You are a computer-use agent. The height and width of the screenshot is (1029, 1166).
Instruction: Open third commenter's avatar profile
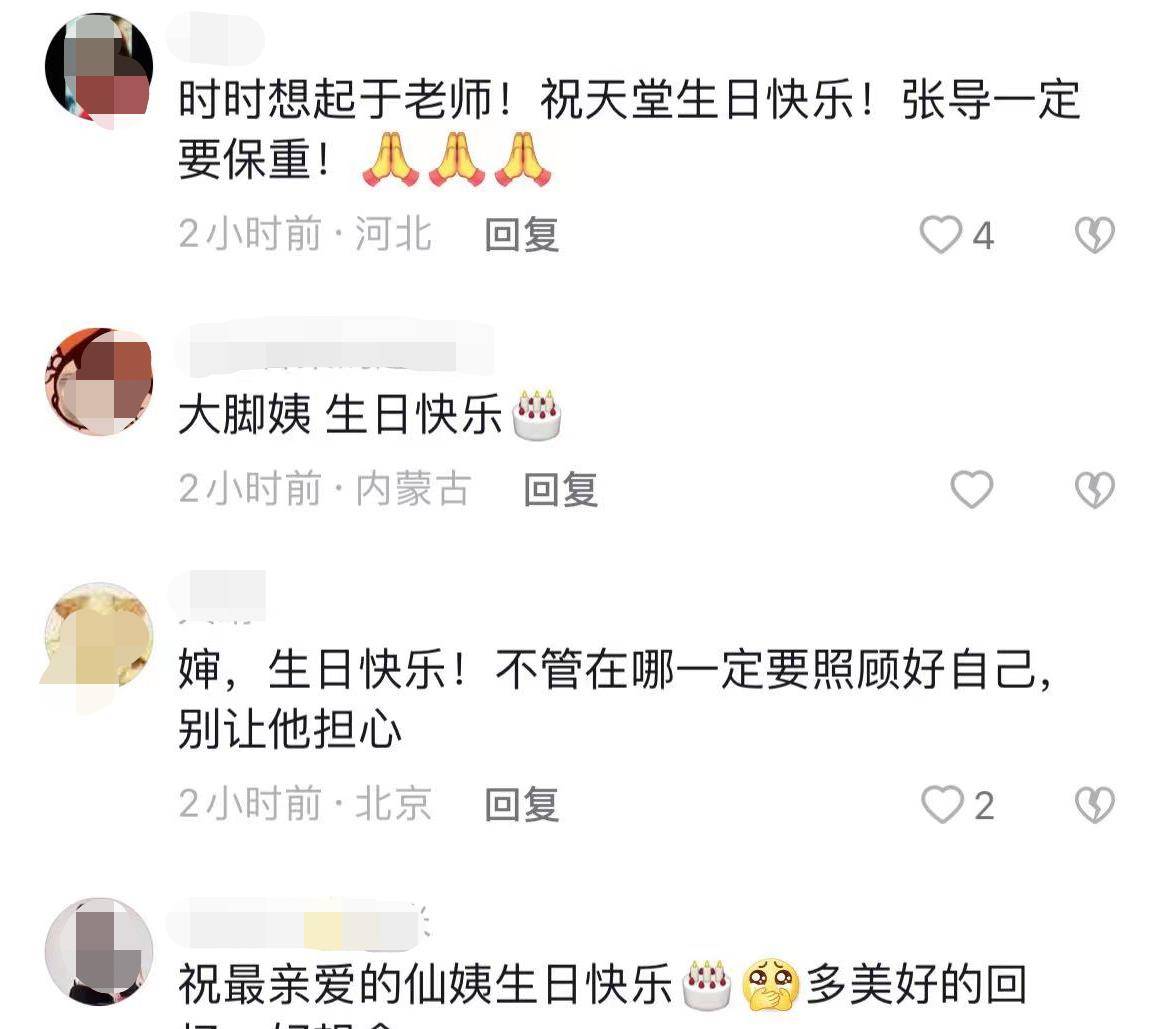[99, 636]
